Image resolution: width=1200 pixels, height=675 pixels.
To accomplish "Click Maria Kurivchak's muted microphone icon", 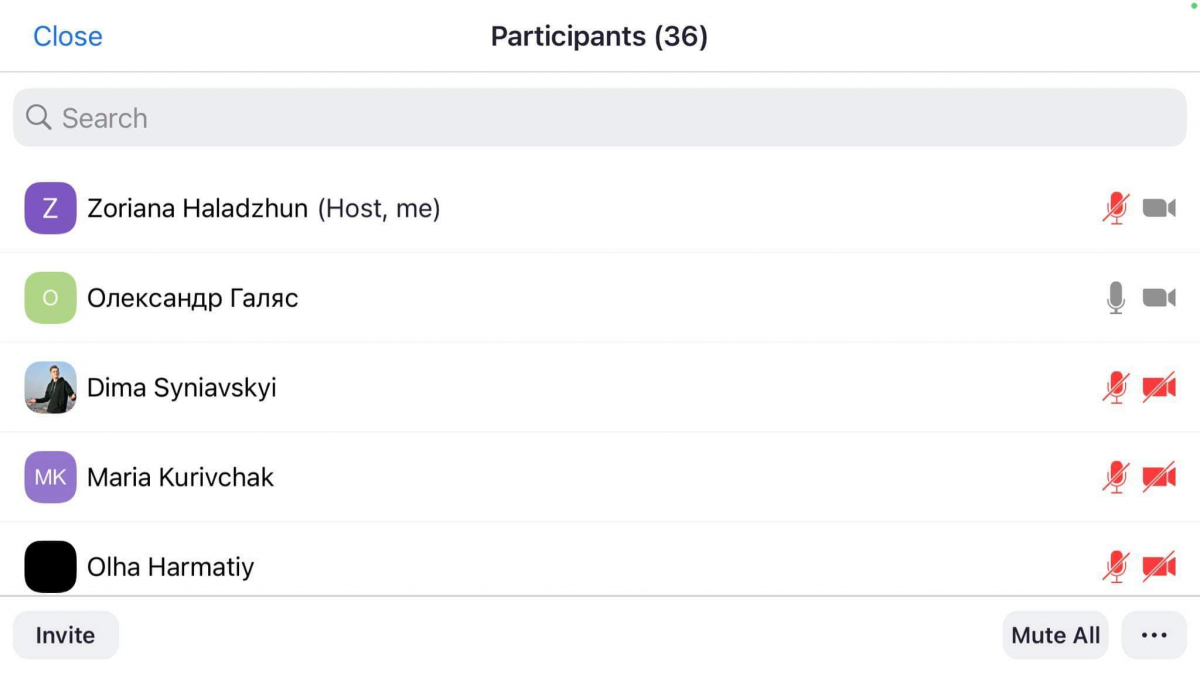I will point(1115,477).
